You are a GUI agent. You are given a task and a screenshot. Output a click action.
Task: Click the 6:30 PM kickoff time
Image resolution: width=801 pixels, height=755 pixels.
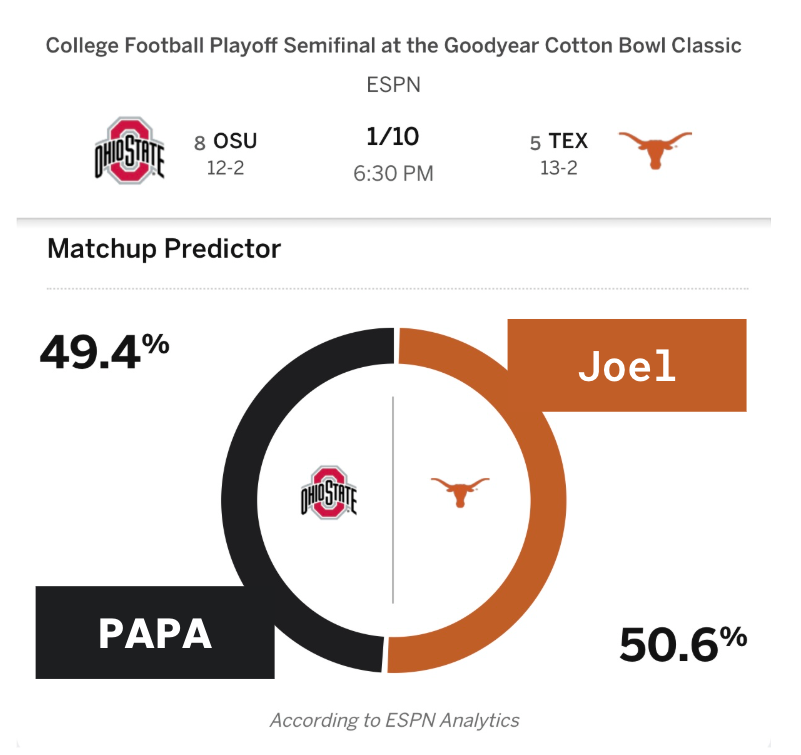[393, 174]
